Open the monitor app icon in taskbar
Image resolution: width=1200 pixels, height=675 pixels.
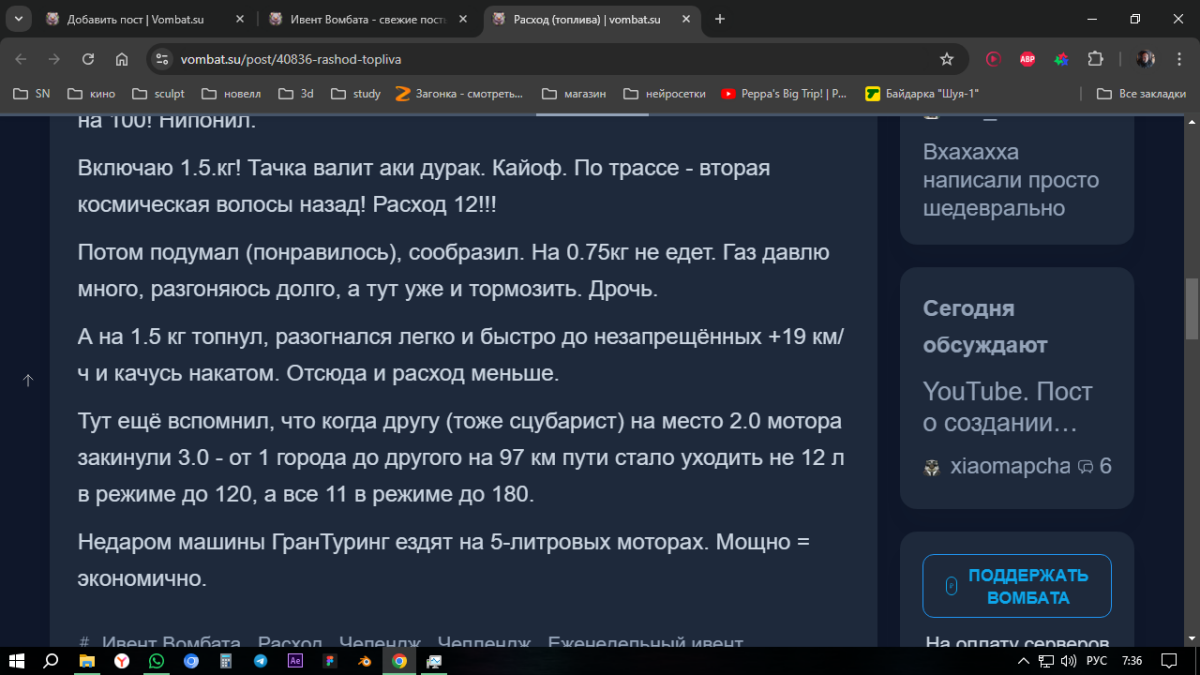434,661
